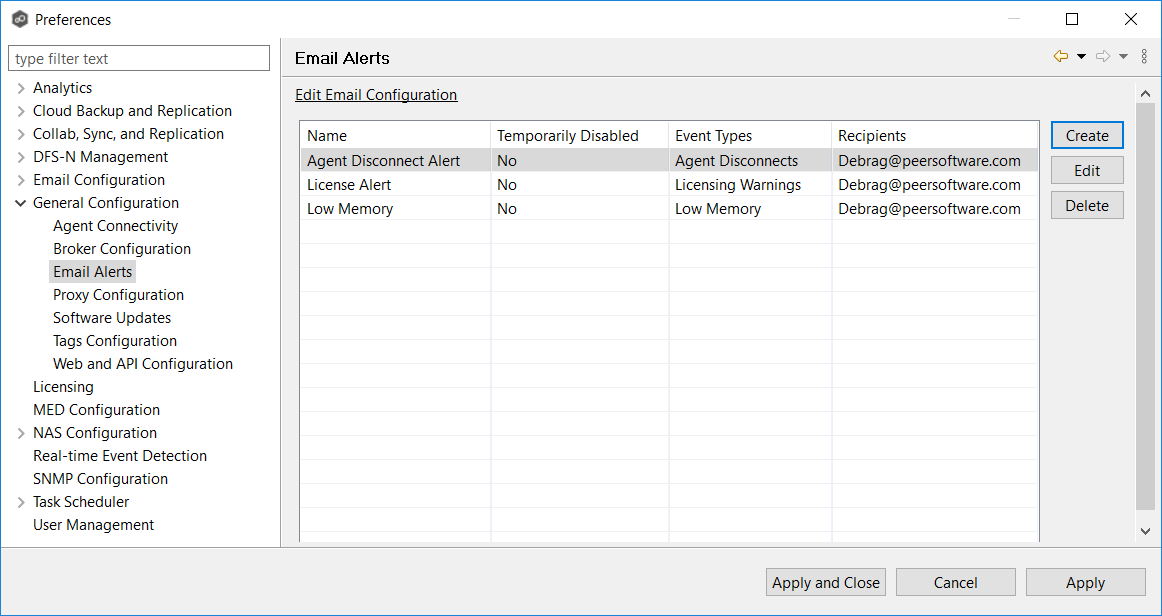Delete the selected email alert
This screenshot has width=1162, height=616.
pos(1087,206)
